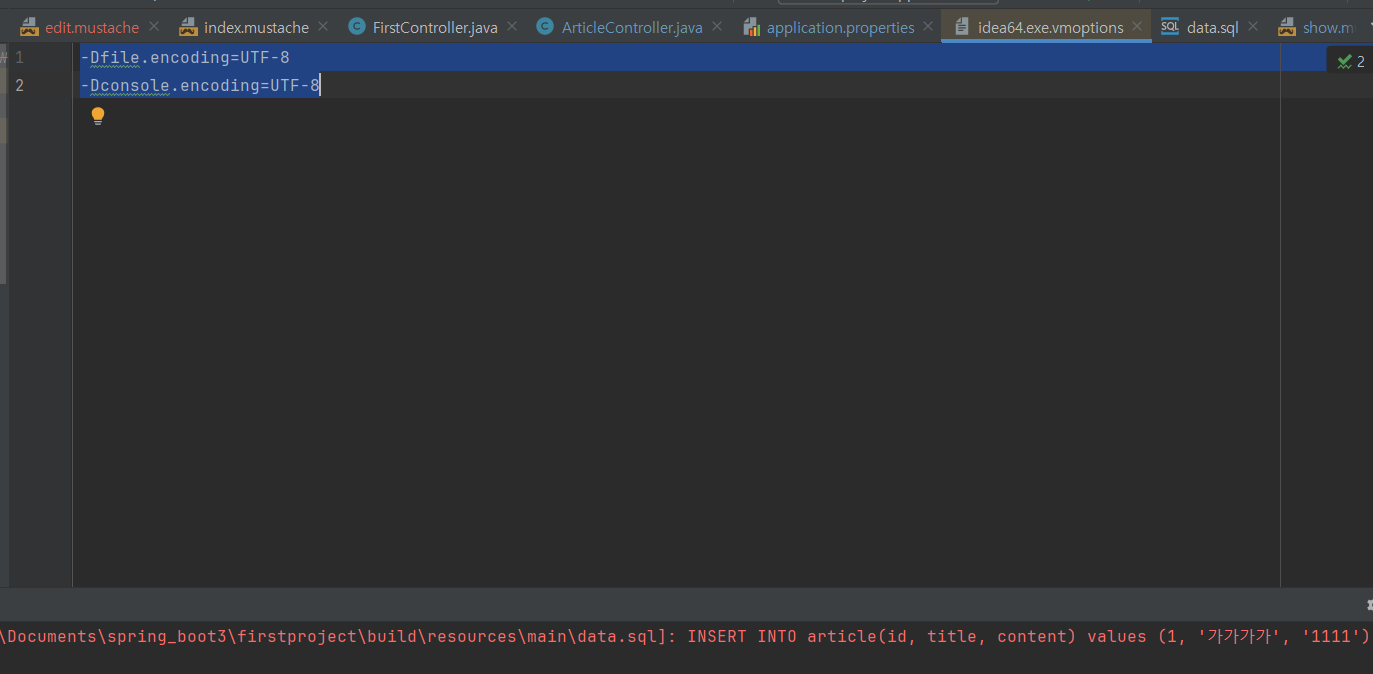The height and width of the screenshot is (674, 1373).
Task: Open the index.mustache tab
Action: (256, 27)
